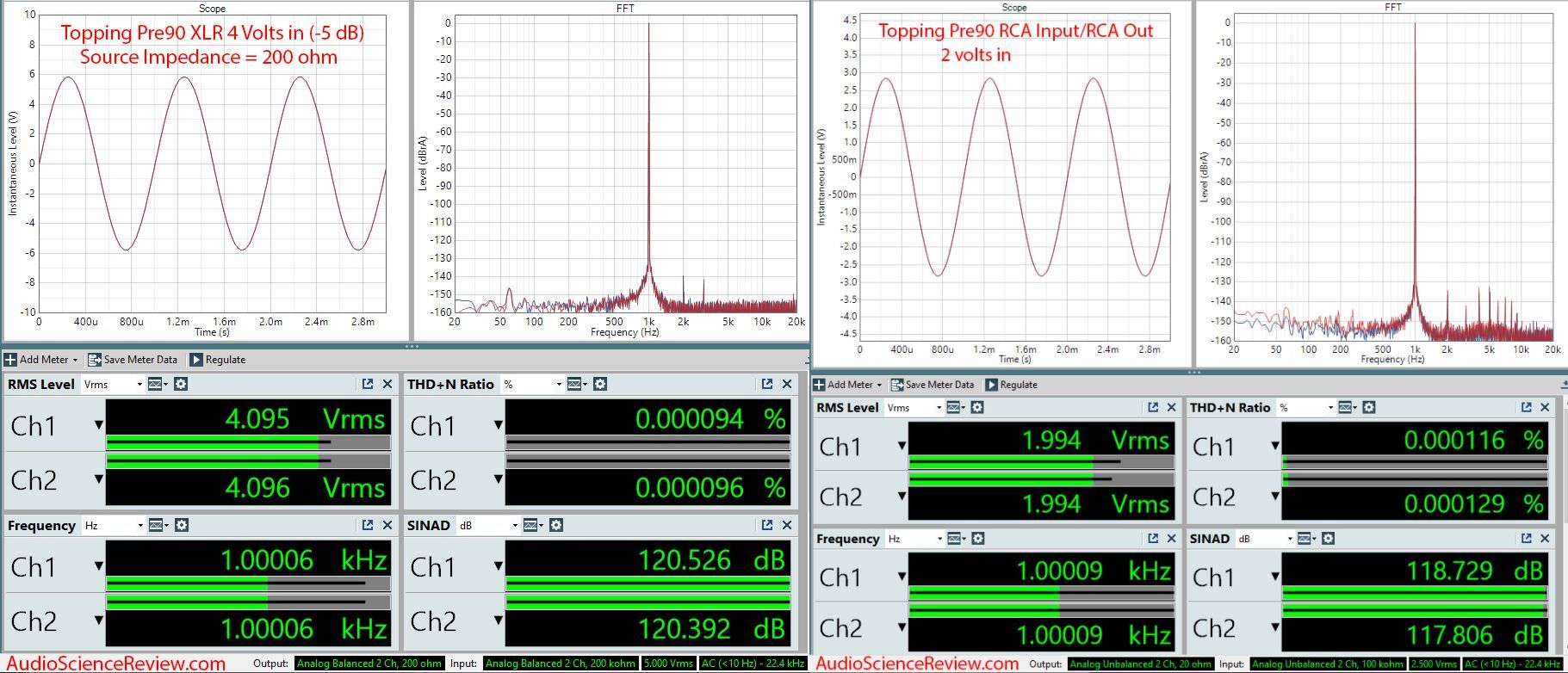Pop out the XLR RMS Level meter

tap(368, 384)
